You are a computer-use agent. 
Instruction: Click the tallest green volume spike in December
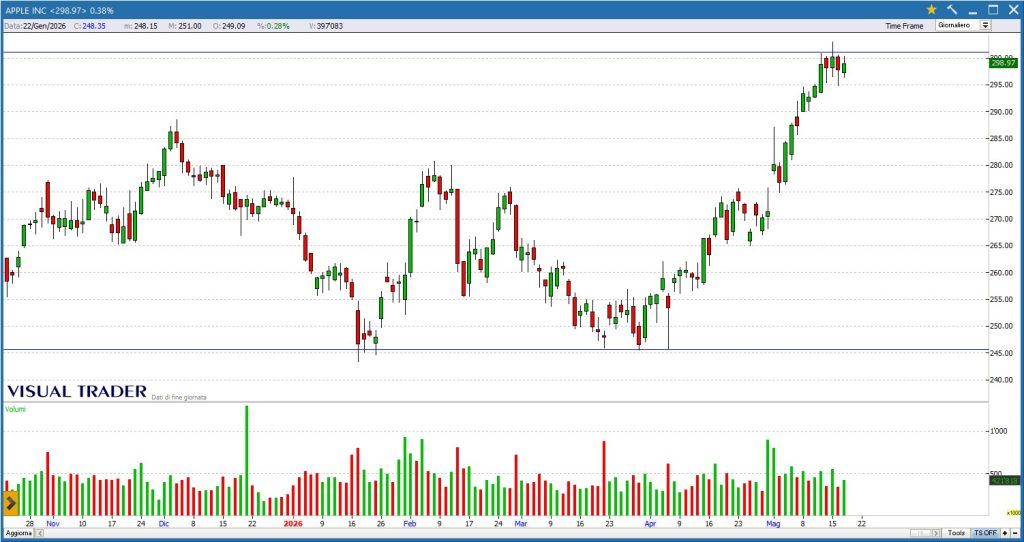click(x=246, y=460)
